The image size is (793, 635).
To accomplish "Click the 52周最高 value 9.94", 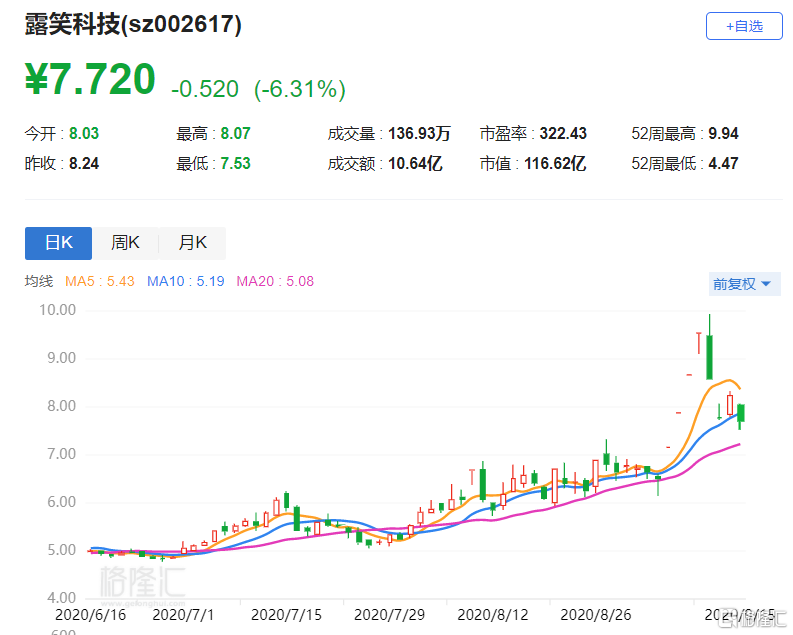I will pyautogui.click(x=723, y=133).
